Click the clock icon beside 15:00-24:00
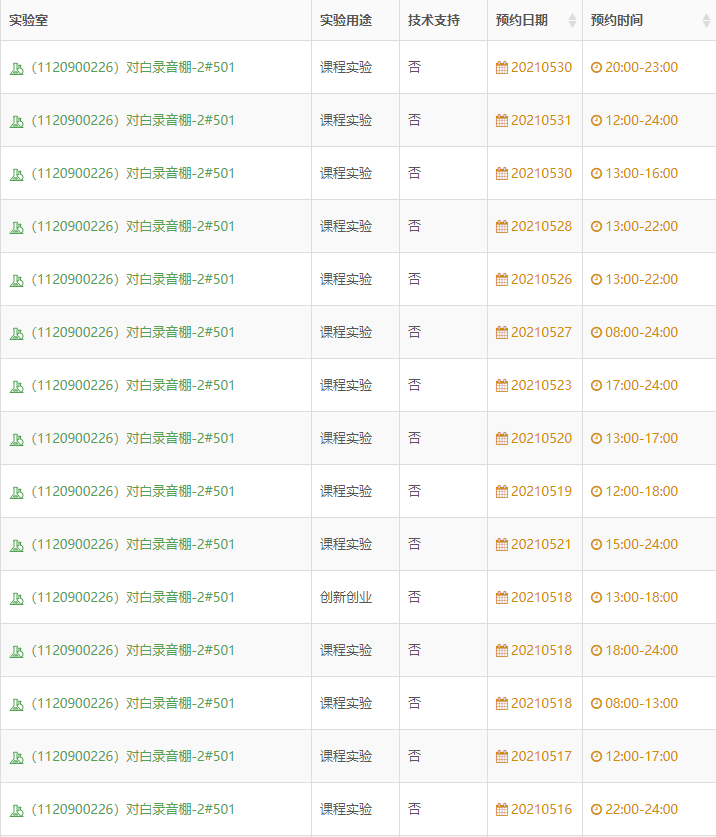Image resolution: width=716 pixels, height=837 pixels. (x=596, y=544)
